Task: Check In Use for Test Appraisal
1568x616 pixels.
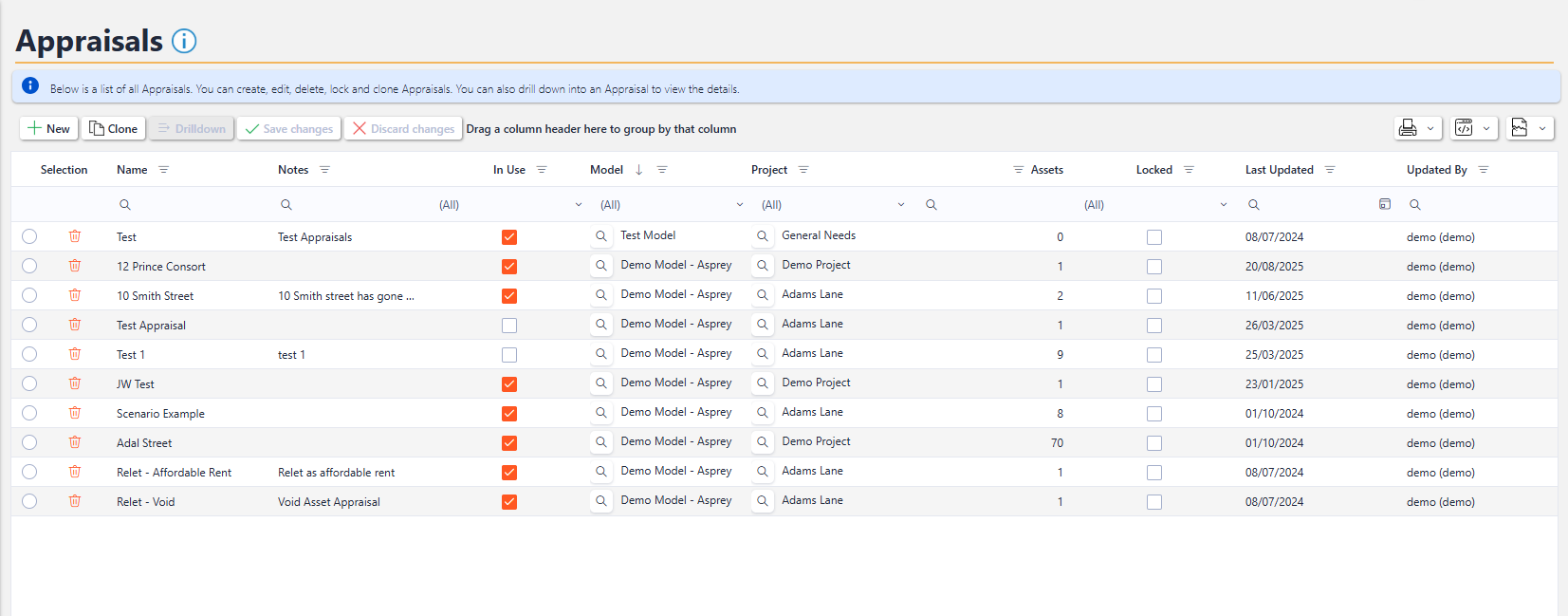Action: (x=509, y=326)
